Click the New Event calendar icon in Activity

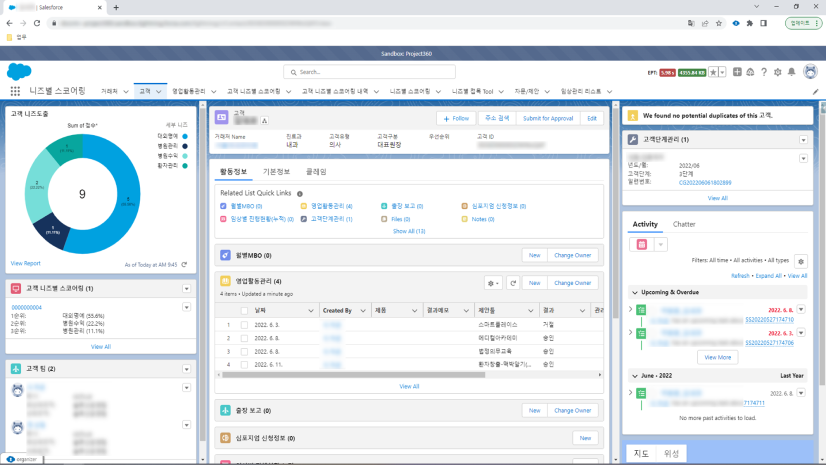(x=642, y=244)
